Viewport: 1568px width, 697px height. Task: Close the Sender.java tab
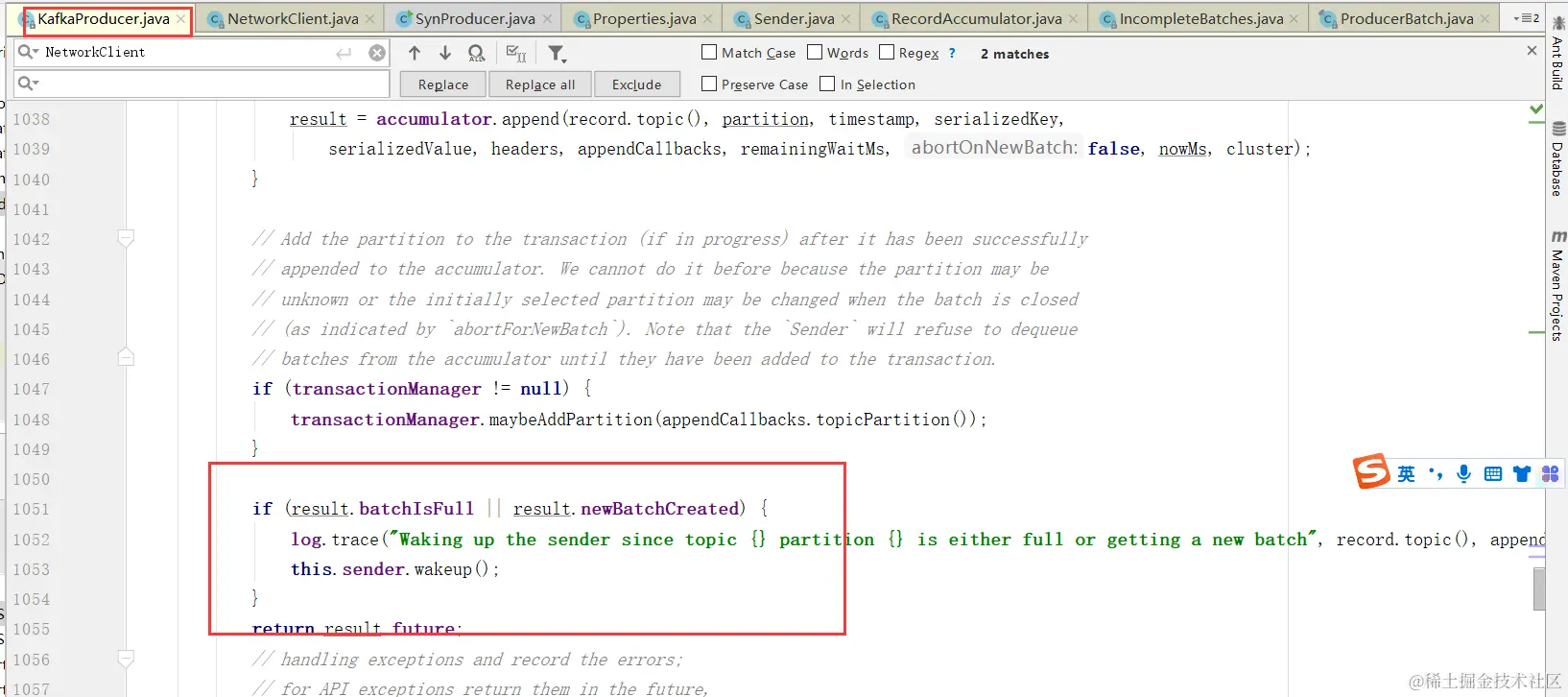(x=845, y=19)
